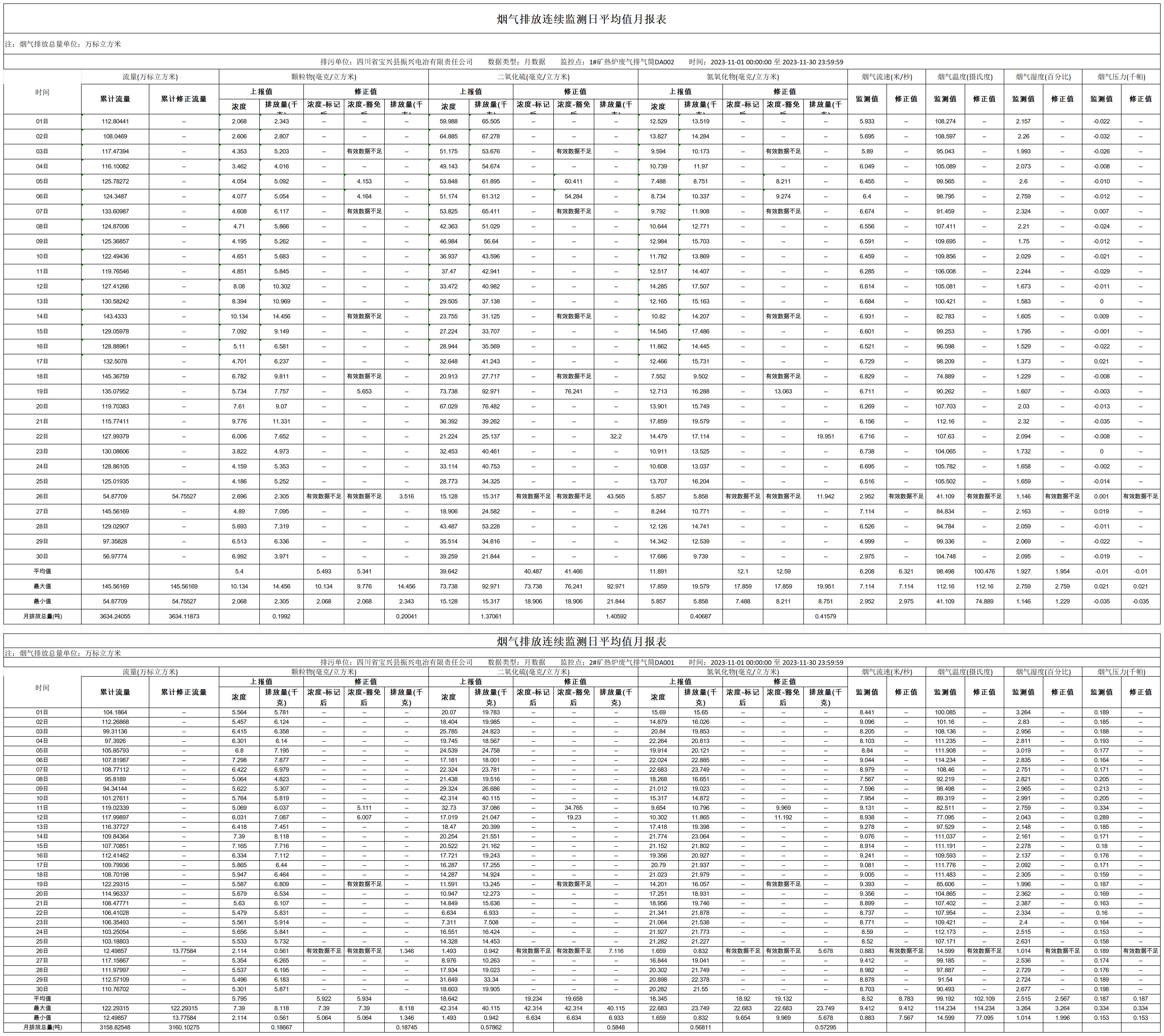This screenshot has width=1164, height=1036.
Task: Select monthly corrected flow 3160.10275
Action: click(184, 1027)
